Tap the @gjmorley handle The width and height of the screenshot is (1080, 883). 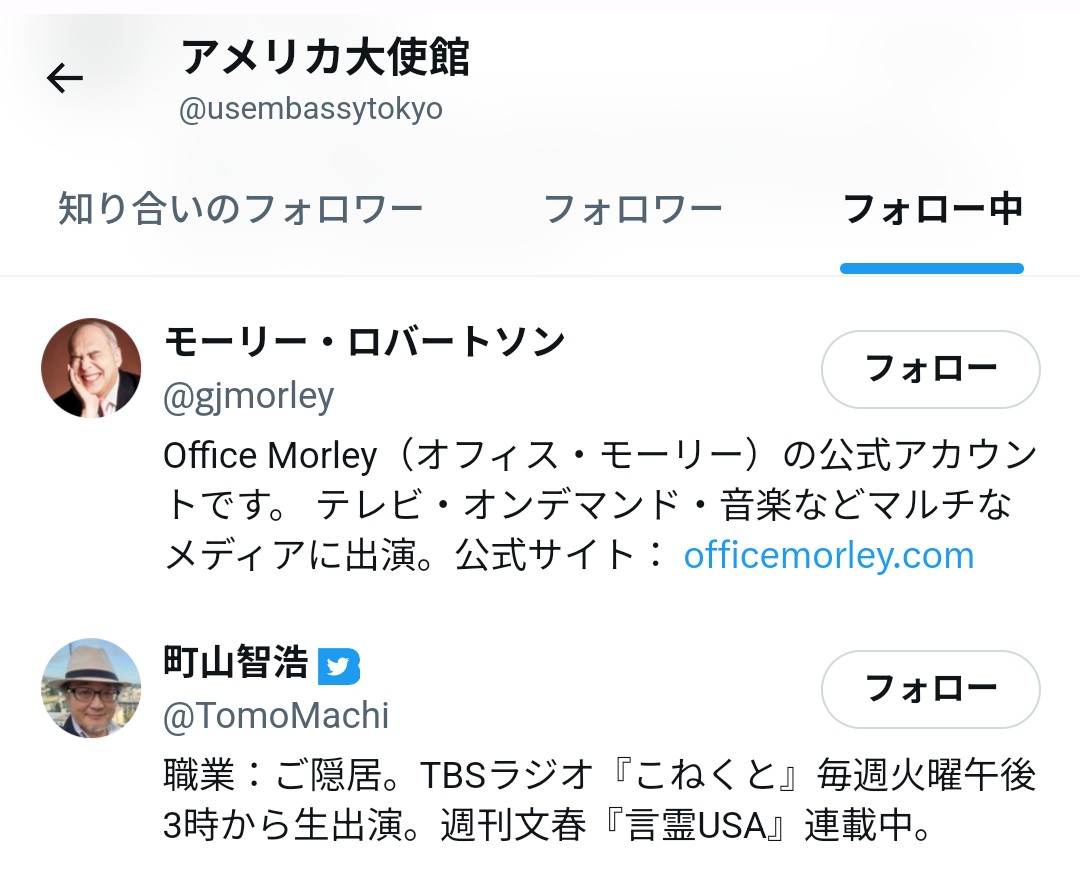tap(249, 396)
